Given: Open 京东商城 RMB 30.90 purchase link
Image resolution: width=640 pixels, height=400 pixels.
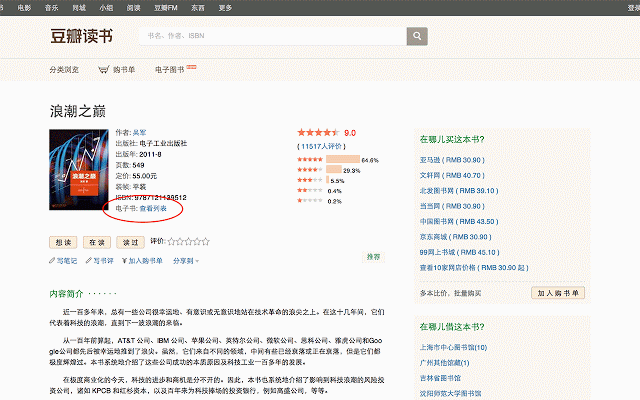Looking at the screenshot, I should click(x=456, y=237).
